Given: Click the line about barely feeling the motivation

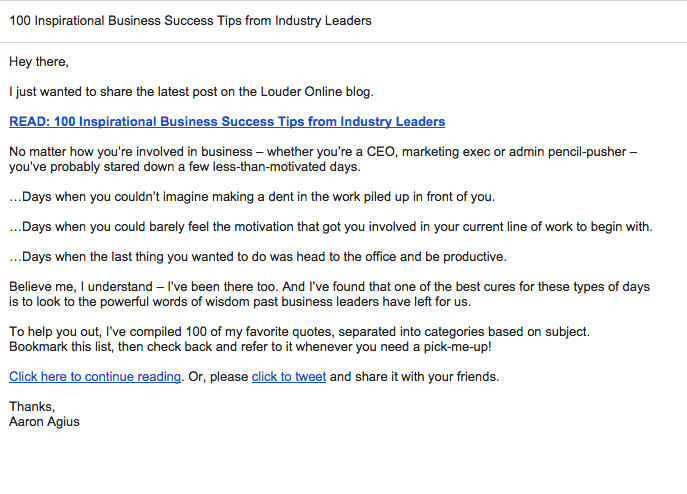Looking at the screenshot, I should [331, 227].
